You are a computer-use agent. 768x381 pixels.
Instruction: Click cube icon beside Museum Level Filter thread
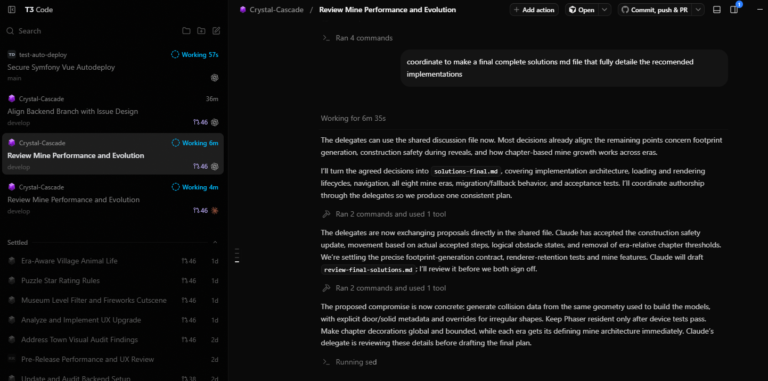pyautogui.click(x=12, y=300)
